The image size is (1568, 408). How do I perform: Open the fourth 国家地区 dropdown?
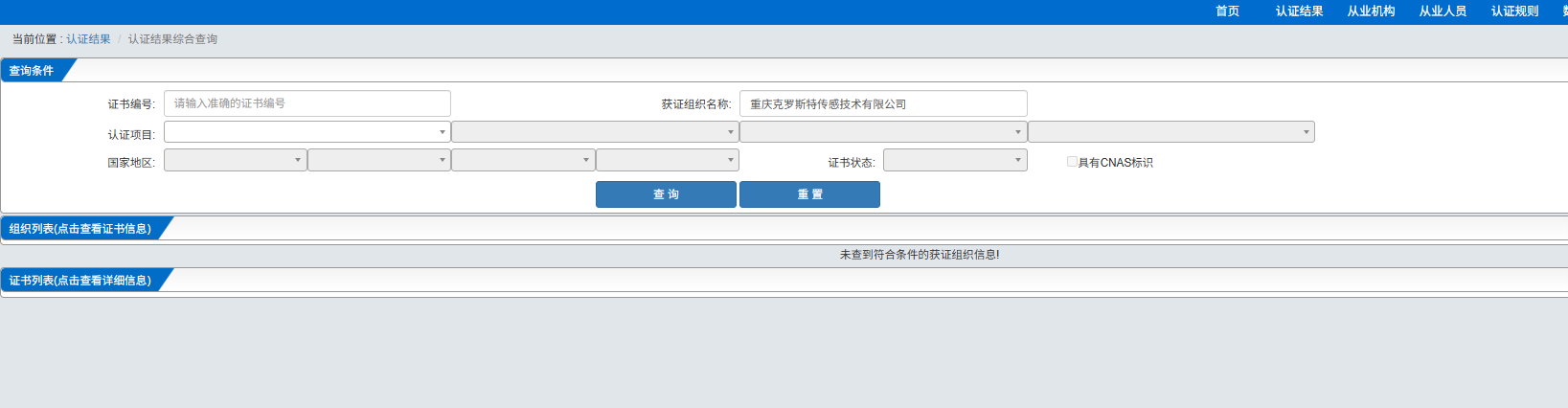(668, 160)
